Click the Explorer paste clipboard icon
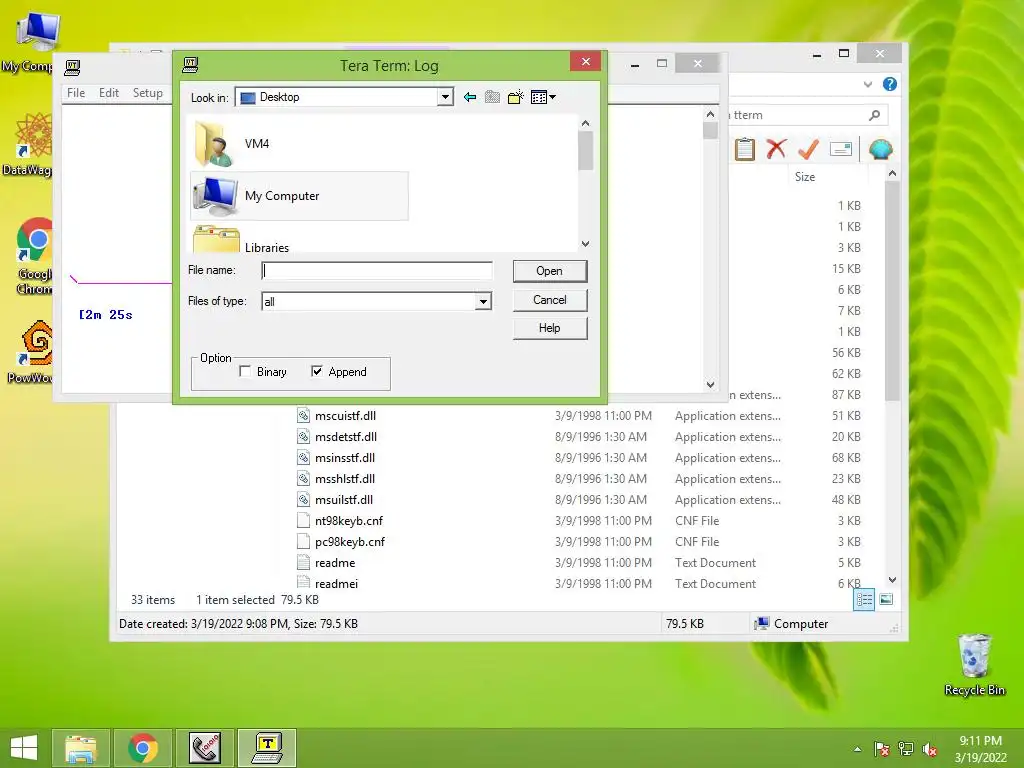This screenshot has width=1024, height=768. point(744,150)
